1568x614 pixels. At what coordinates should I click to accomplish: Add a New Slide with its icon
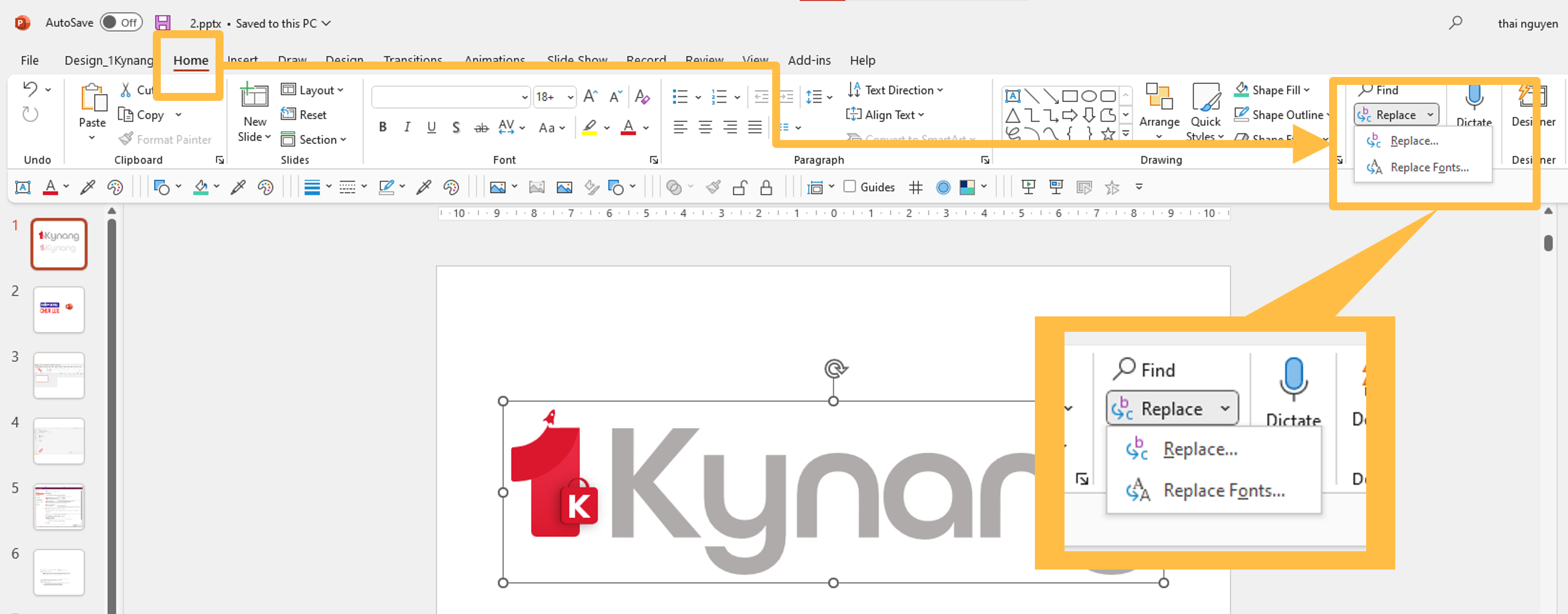pos(254,95)
